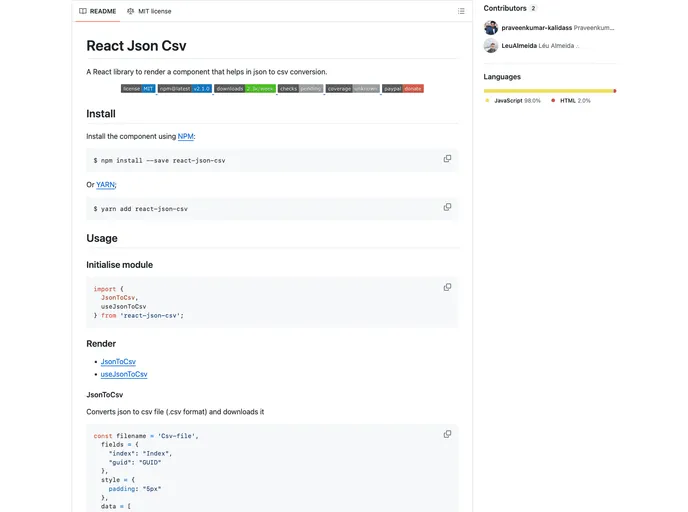
Task: Open the README outline list icon
Action: tap(461, 11)
